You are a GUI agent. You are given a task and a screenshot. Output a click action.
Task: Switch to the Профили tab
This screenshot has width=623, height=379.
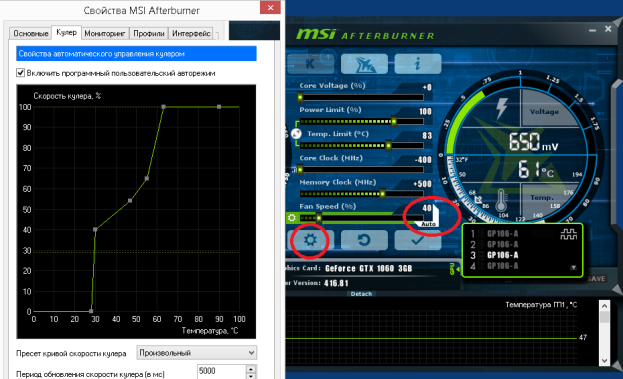[149, 33]
